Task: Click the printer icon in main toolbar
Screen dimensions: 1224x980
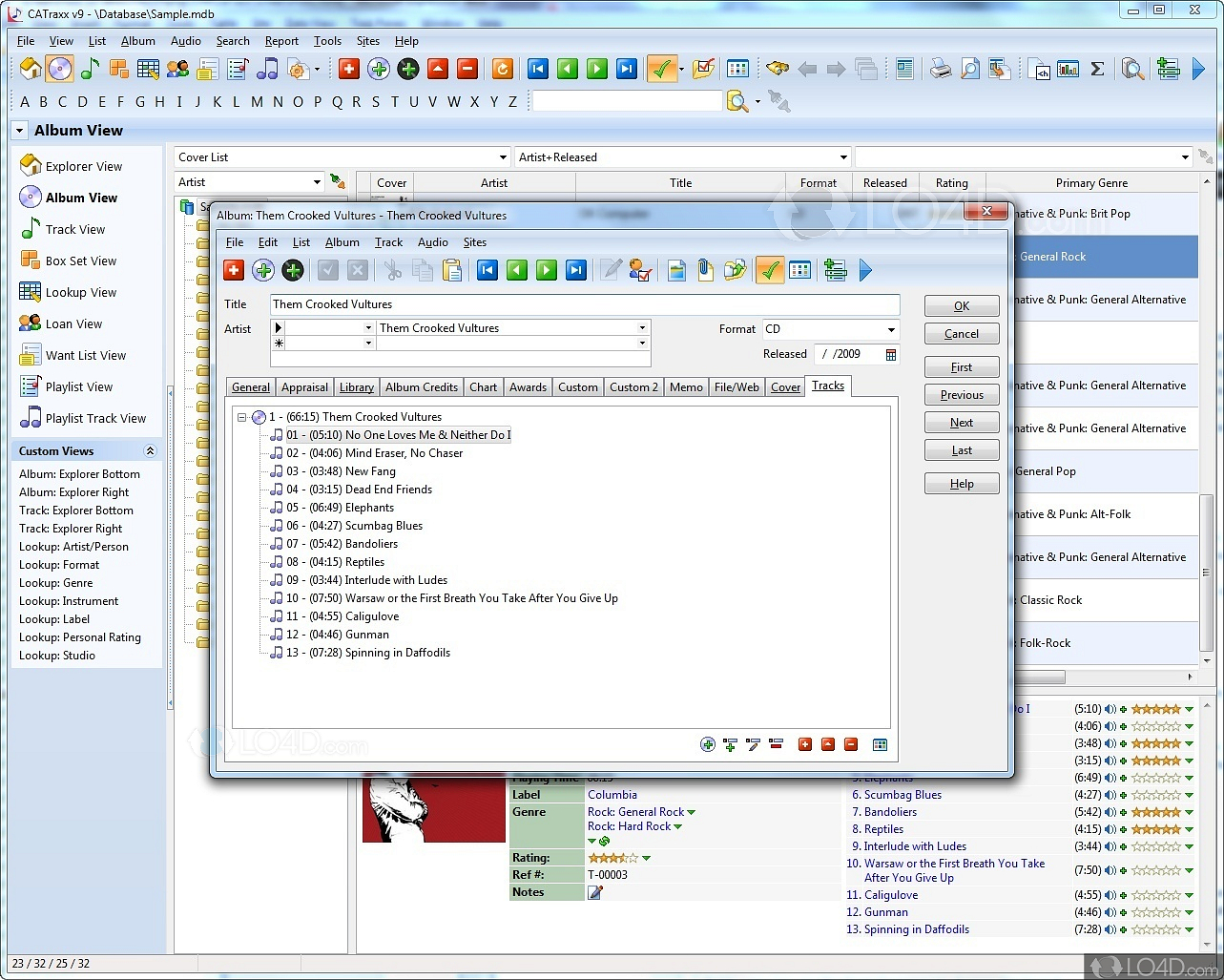Action: coord(941,69)
